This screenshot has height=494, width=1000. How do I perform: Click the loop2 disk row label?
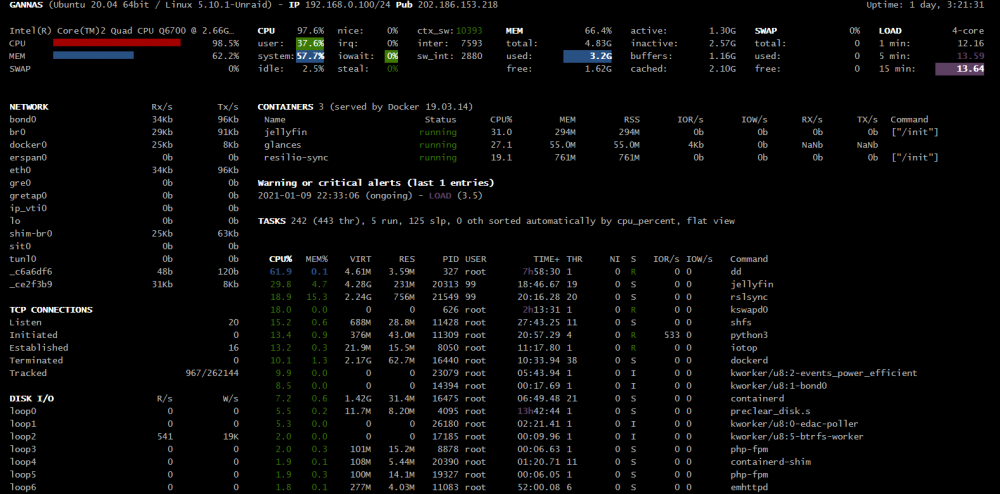[x=23, y=437]
